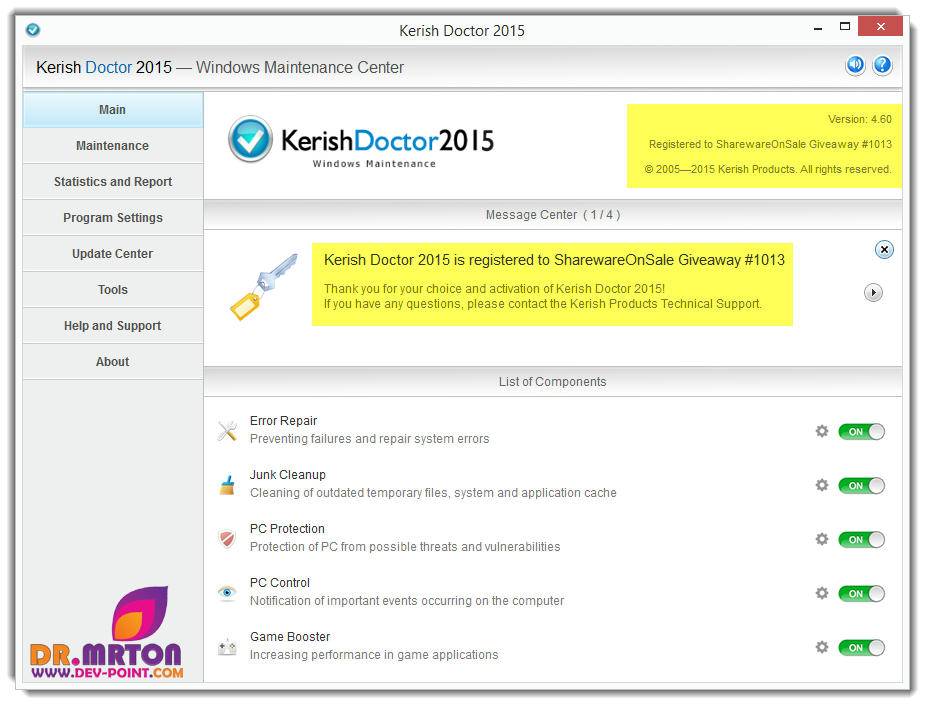Screen dimensions: 925x705
Task: Switch off Game Booster toggle
Action: click(x=861, y=648)
